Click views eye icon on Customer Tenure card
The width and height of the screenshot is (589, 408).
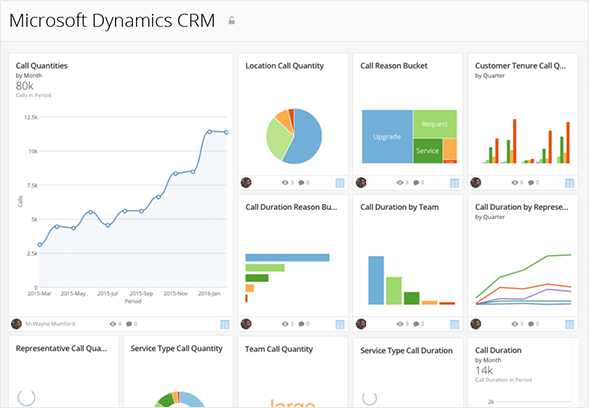(x=515, y=183)
